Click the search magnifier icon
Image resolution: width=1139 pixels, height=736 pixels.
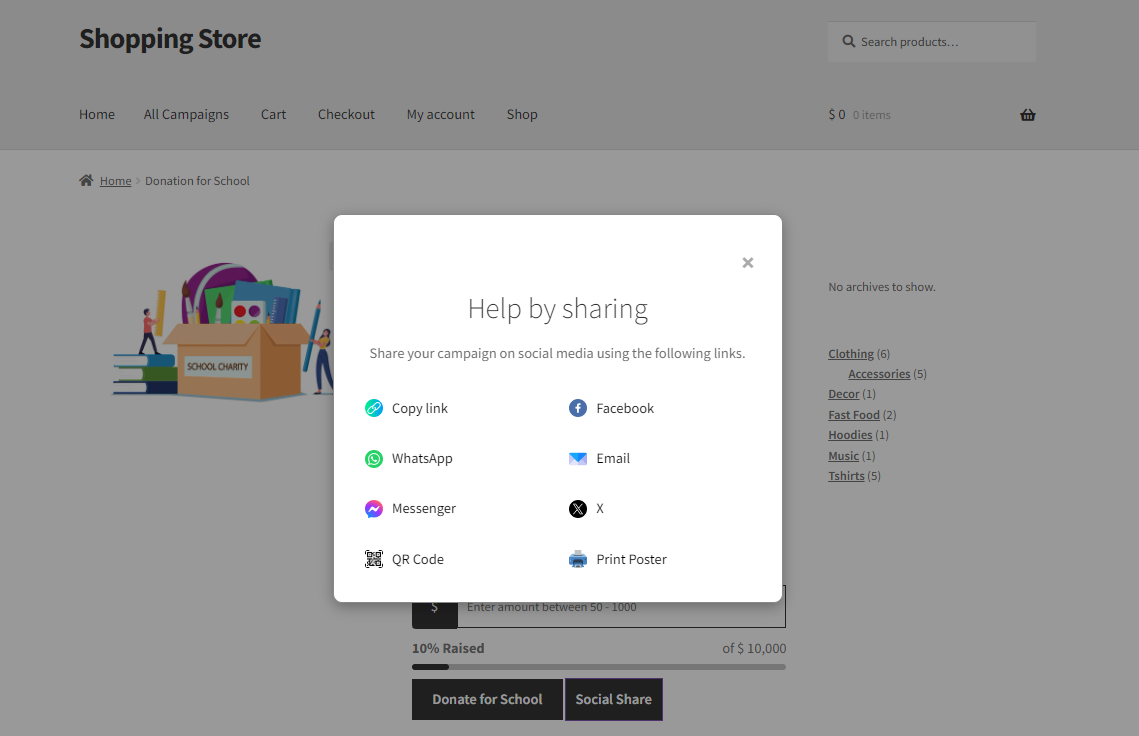[848, 41]
